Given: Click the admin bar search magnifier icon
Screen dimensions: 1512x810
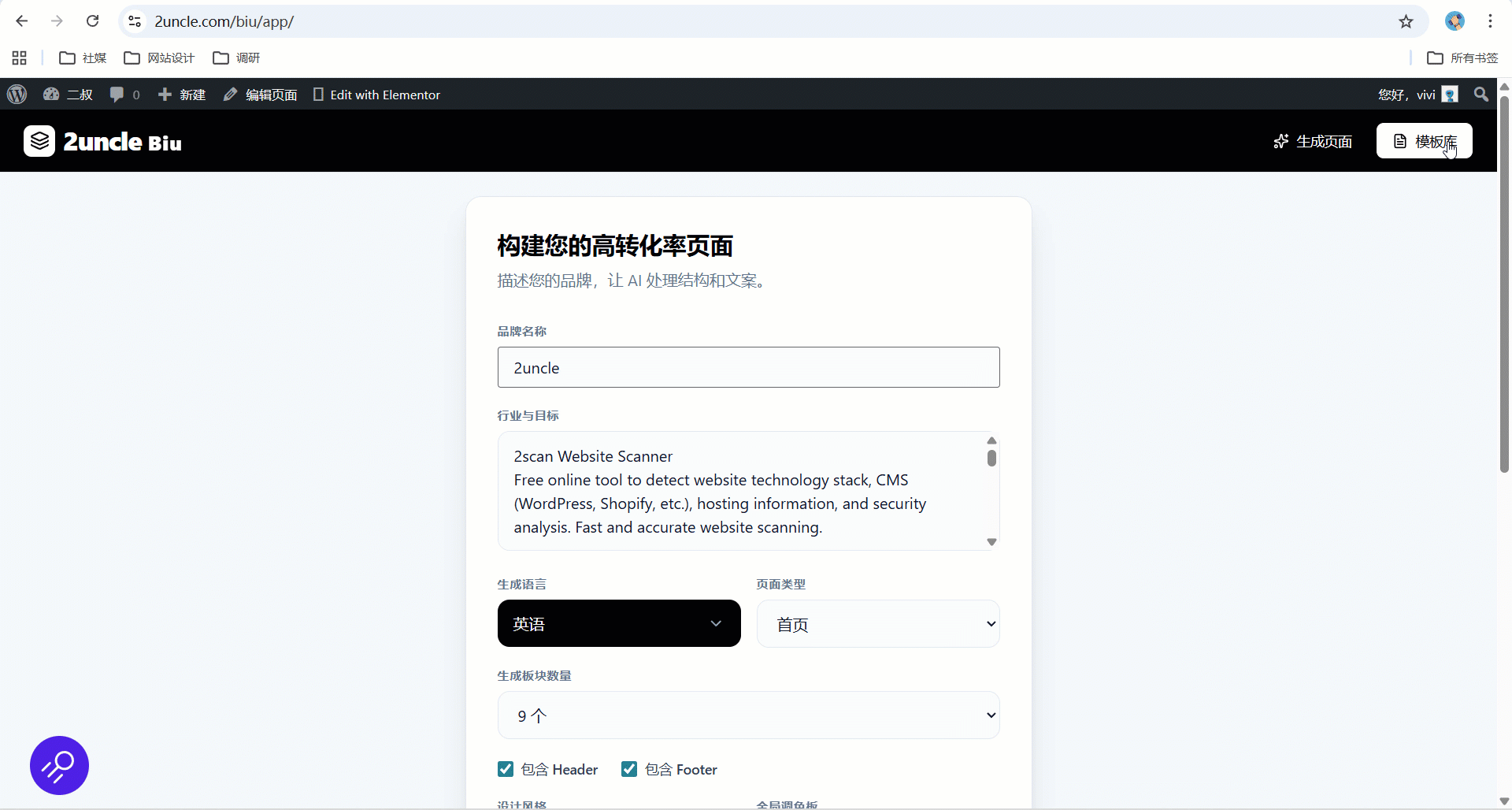Looking at the screenshot, I should pyautogui.click(x=1480, y=95).
